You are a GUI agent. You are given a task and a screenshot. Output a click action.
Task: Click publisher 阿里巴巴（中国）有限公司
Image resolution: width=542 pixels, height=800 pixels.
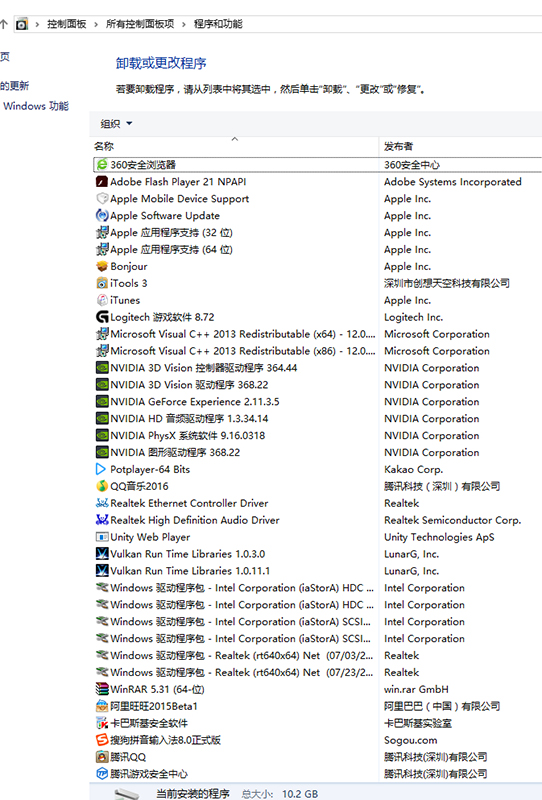[x=442, y=706]
